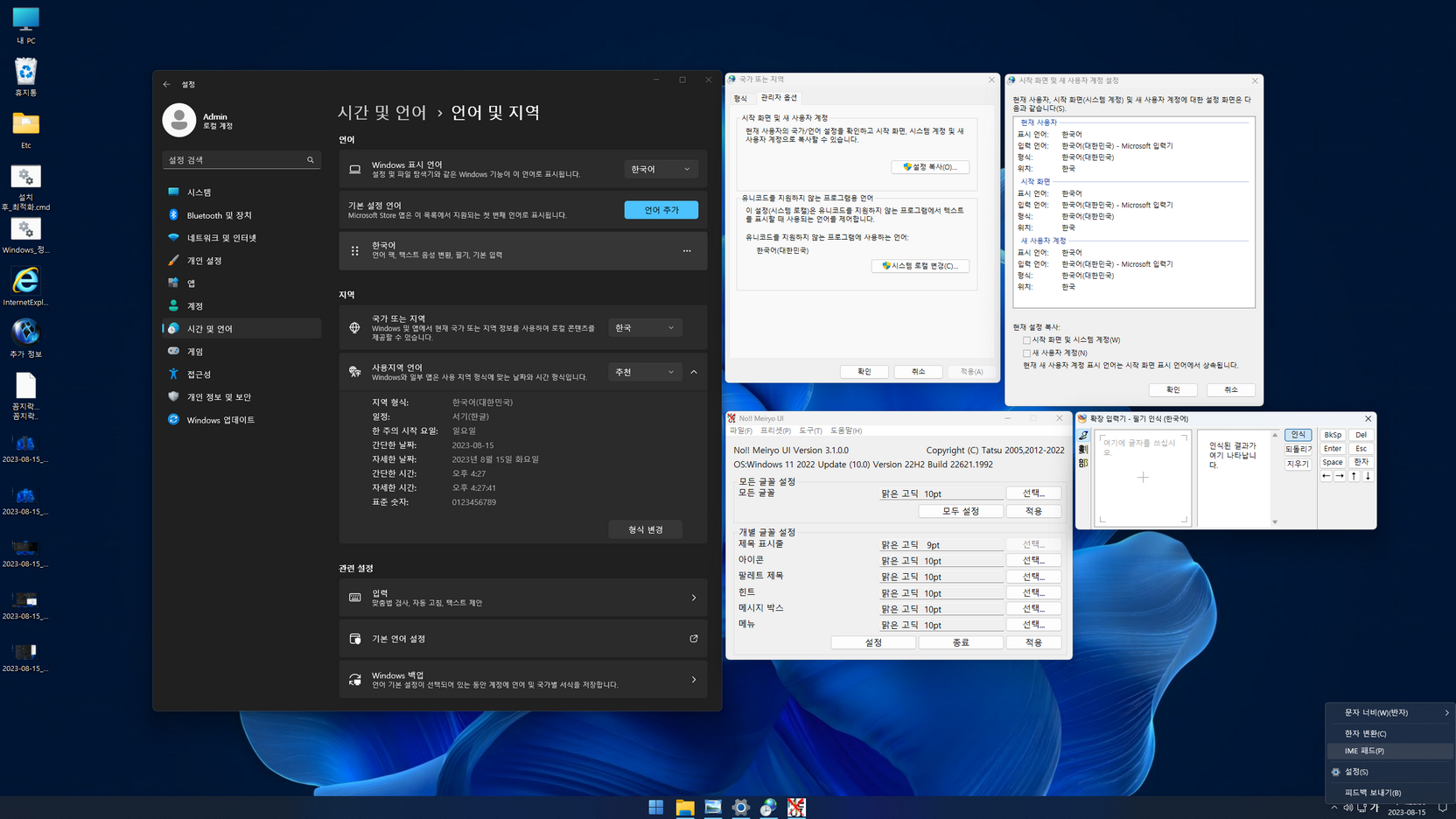Select stroke count mode in IME pad
The height and width of the screenshot is (819, 1456).
pos(1083,449)
